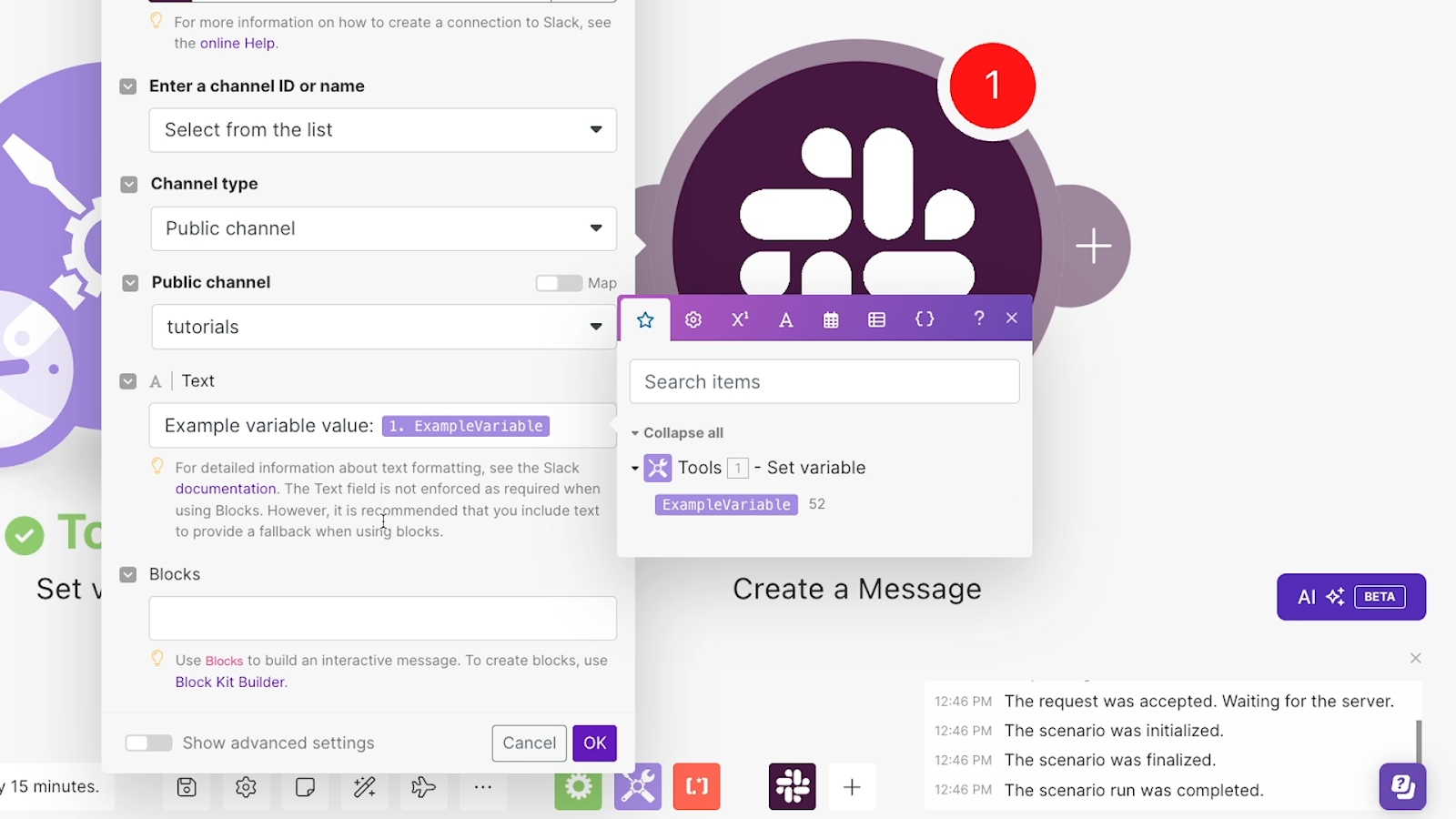Close the execution log panel
Viewport: 1456px width, 819px height.
tap(1415, 658)
